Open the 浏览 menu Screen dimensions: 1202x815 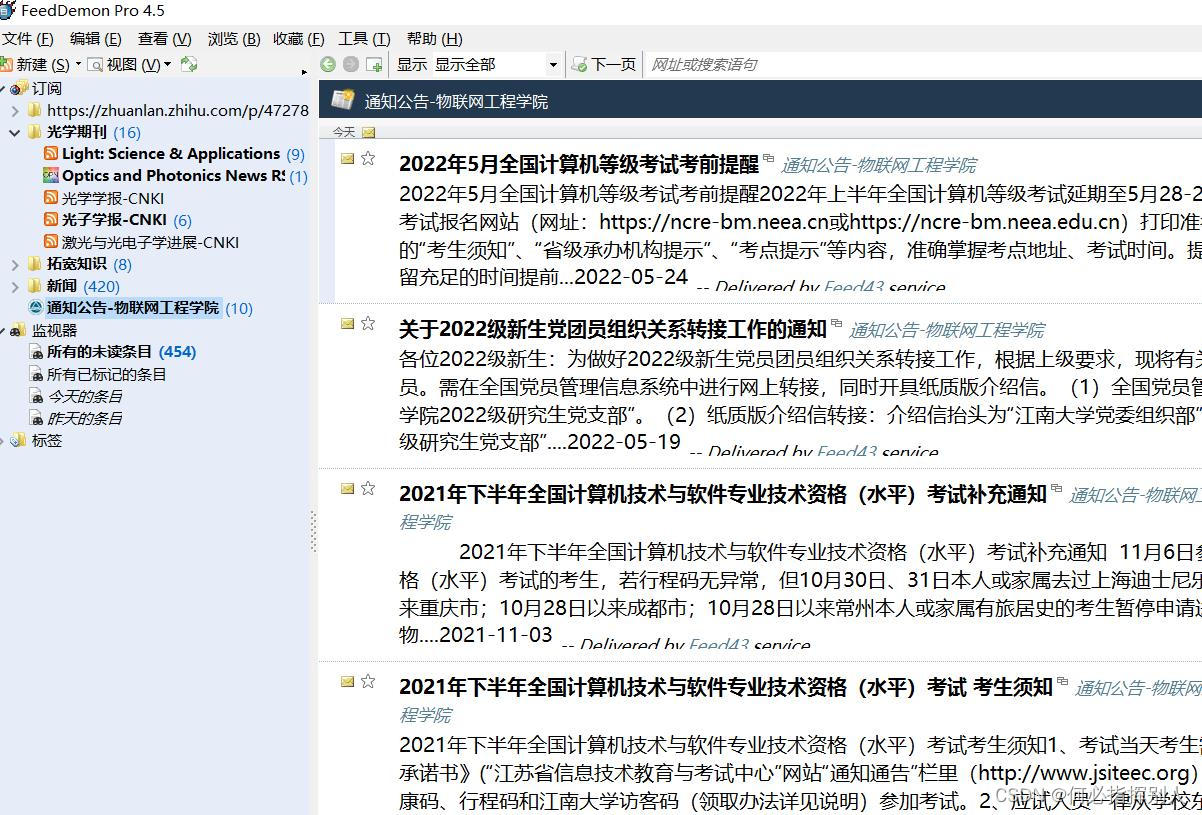pos(231,39)
